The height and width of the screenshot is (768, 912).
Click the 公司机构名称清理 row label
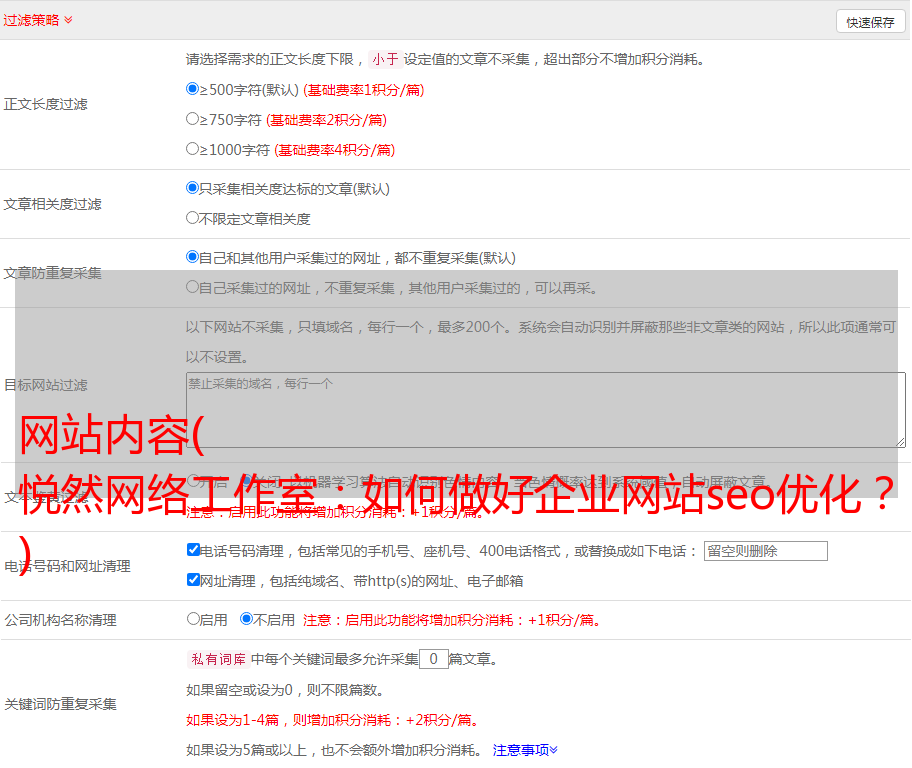pos(60,620)
